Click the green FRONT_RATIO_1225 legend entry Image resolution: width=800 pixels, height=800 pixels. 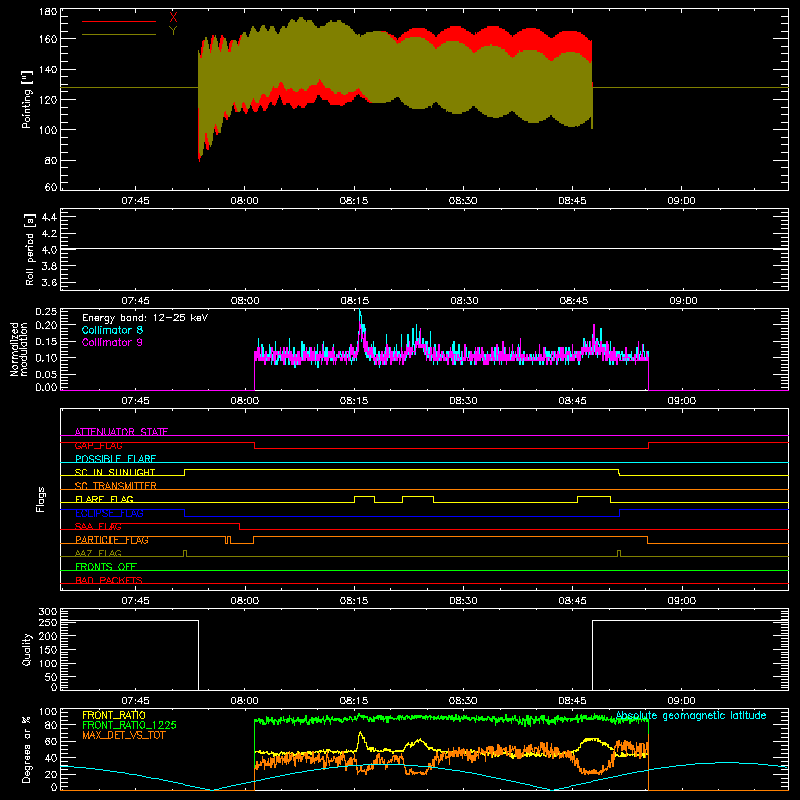[130, 725]
